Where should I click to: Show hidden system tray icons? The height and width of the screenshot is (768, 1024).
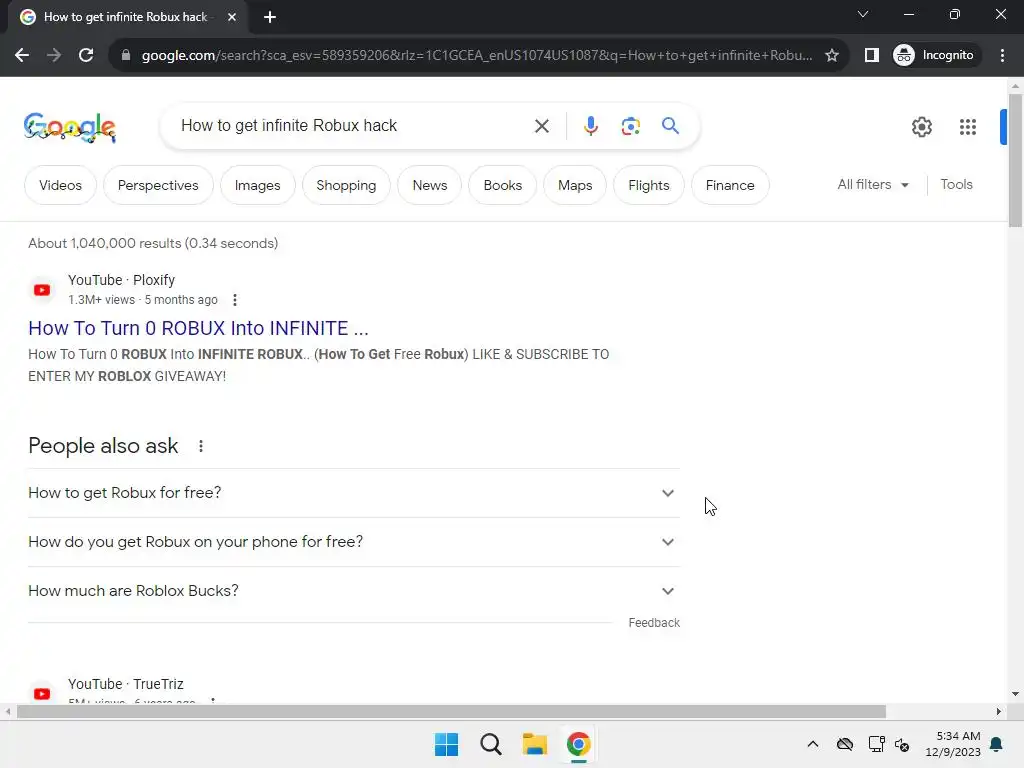coord(812,744)
